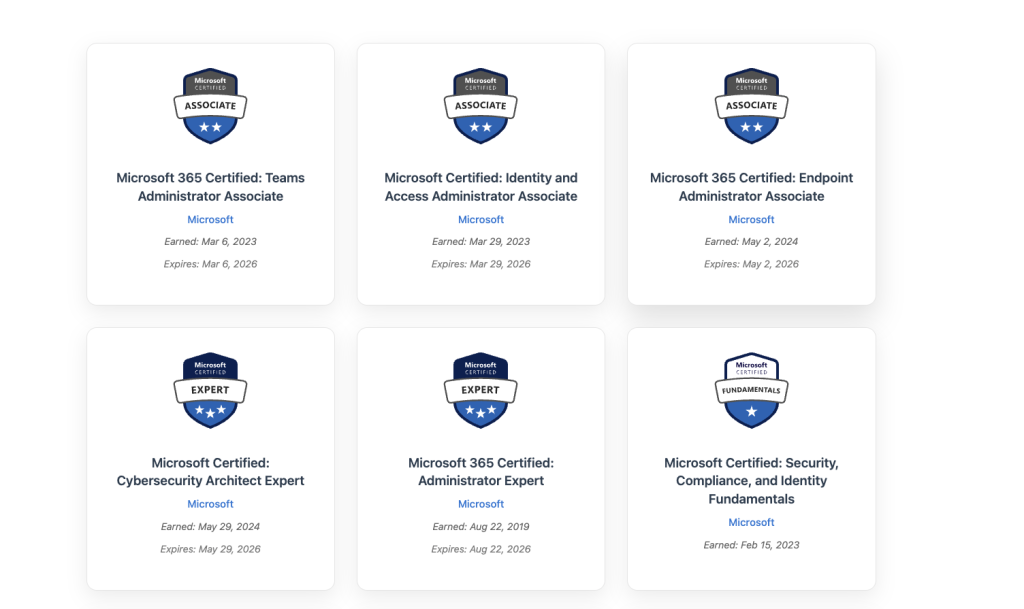Open Microsoft 365 Certified: Teams Administrator Associate title
The image size is (1024, 609).
[210, 187]
